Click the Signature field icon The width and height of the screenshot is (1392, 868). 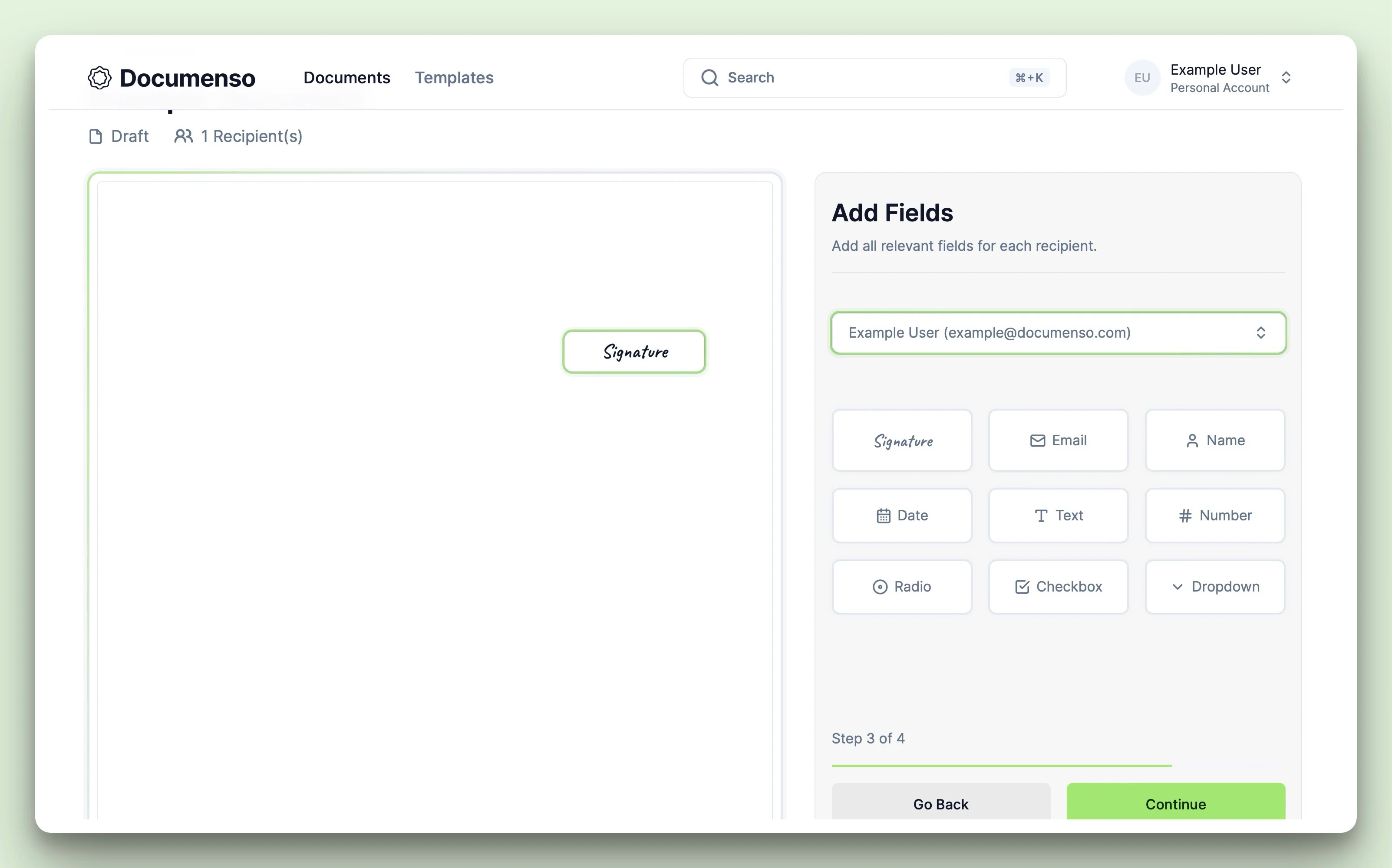(x=901, y=440)
